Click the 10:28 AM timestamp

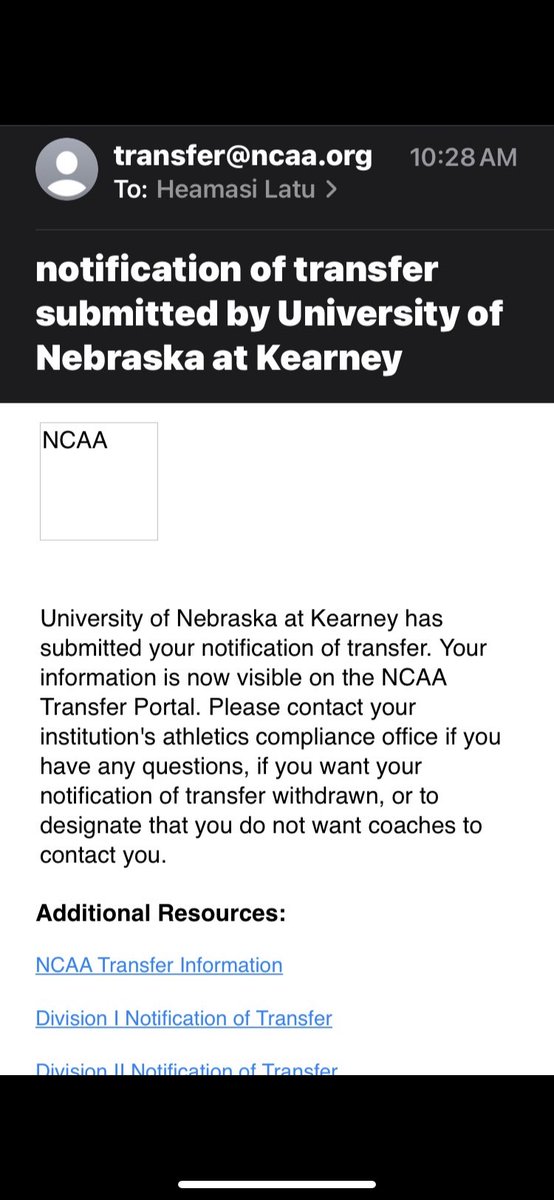point(464,157)
